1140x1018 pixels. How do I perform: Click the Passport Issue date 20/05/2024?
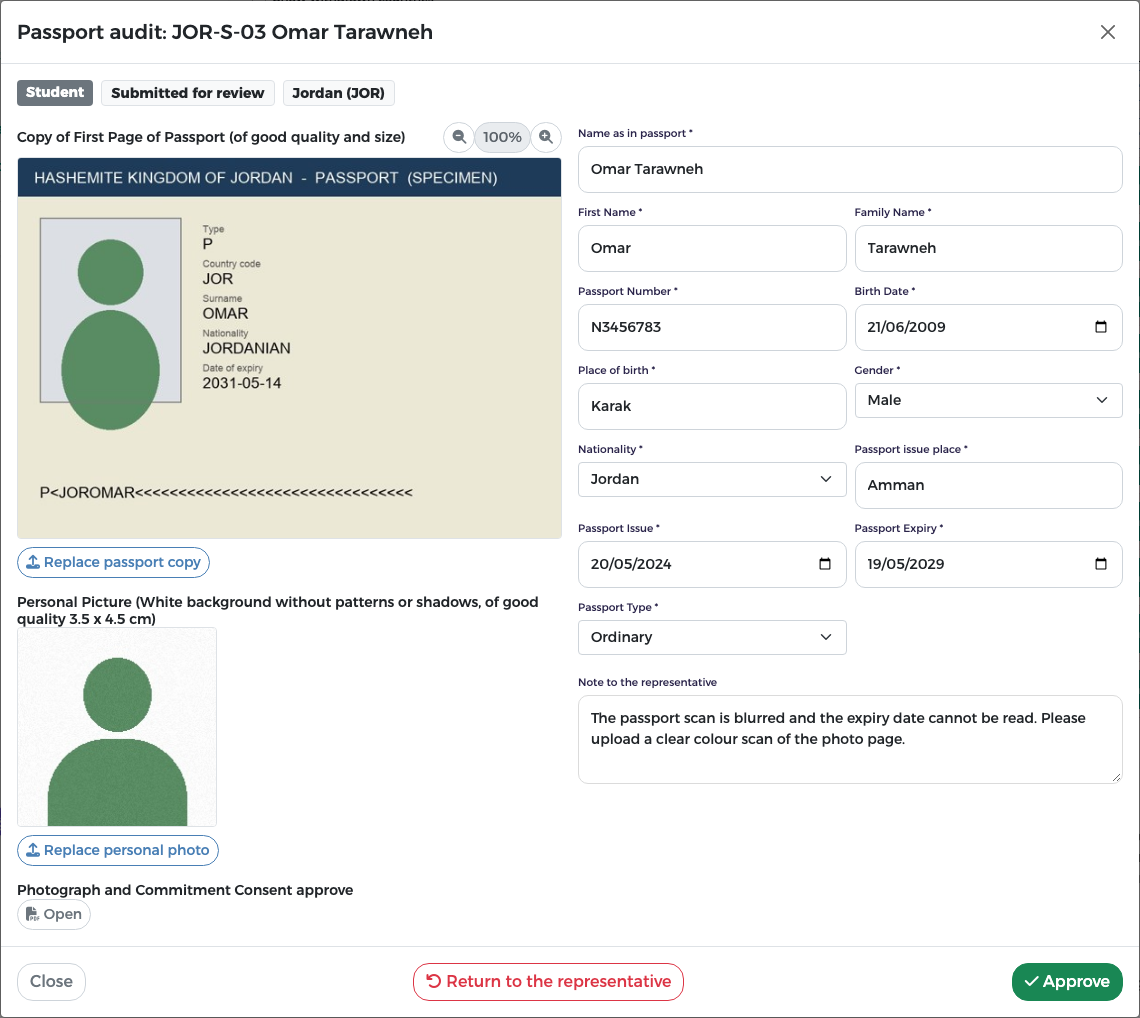(x=630, y=564)
